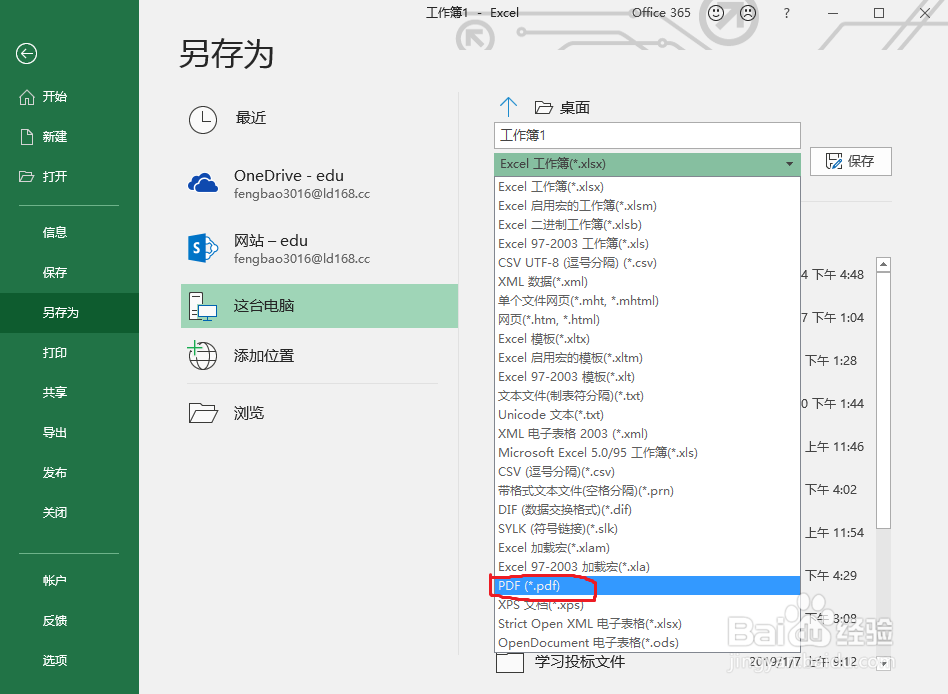This screenshot has height=694, width=948.
Task: Click the 保存 save button
Action: point(850,161)
